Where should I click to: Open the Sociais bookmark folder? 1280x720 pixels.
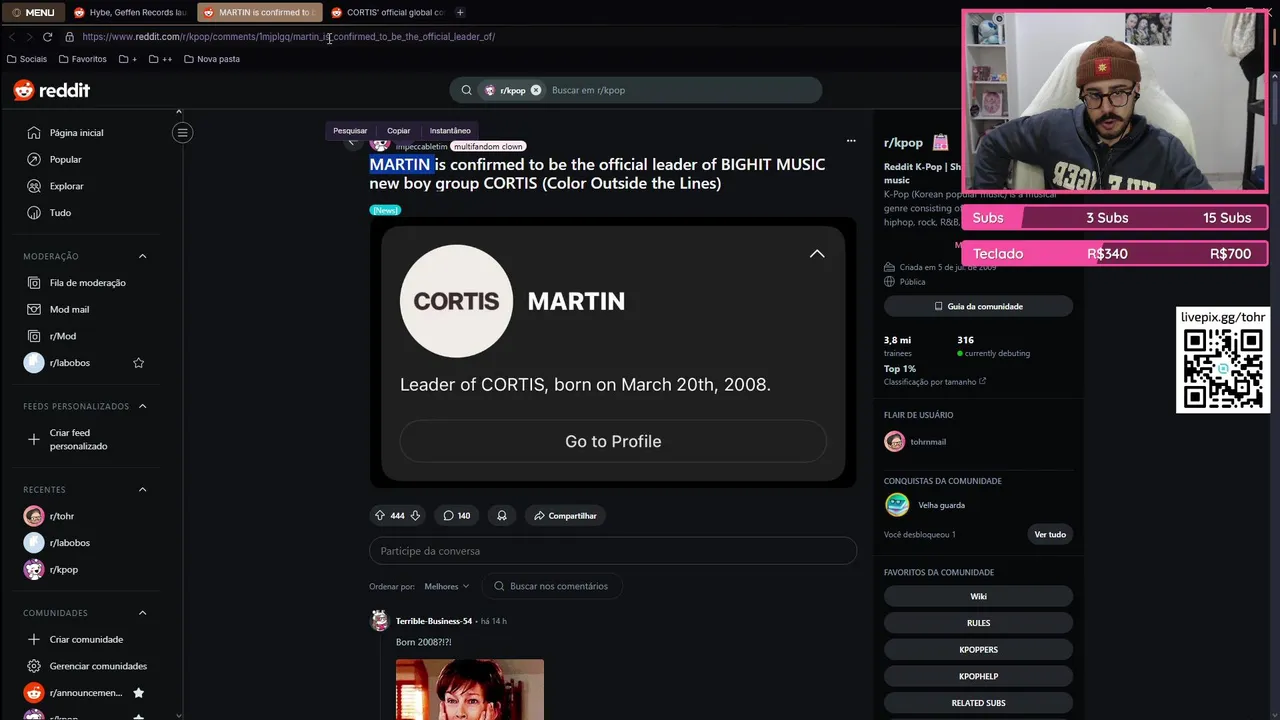(x=27, y=59)
